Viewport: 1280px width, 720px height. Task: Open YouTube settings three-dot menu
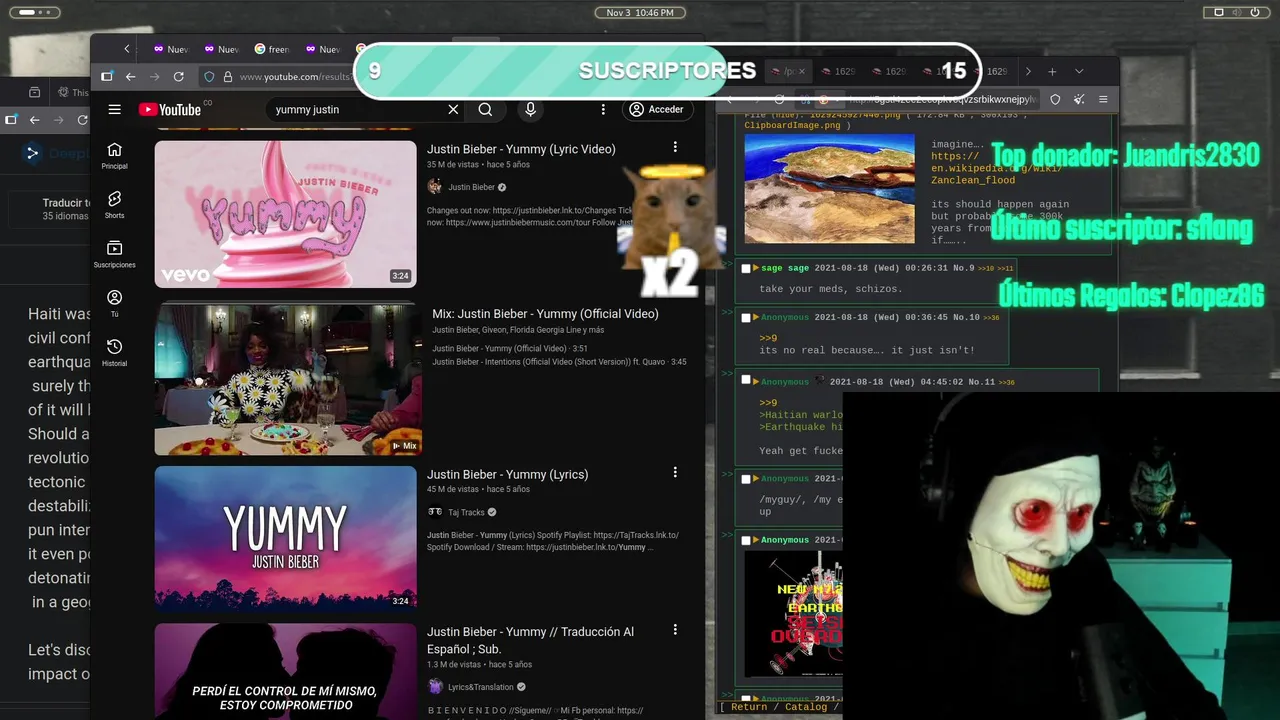603,110
